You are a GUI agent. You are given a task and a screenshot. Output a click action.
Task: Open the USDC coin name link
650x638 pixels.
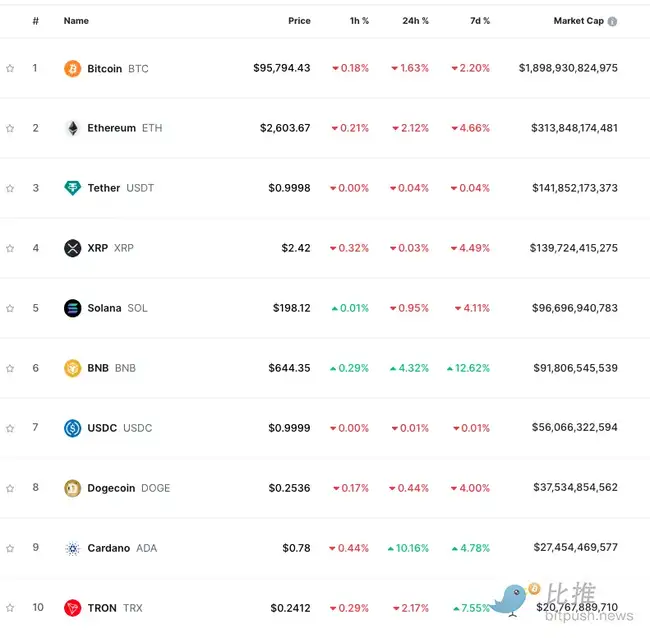tap(102, 428)
